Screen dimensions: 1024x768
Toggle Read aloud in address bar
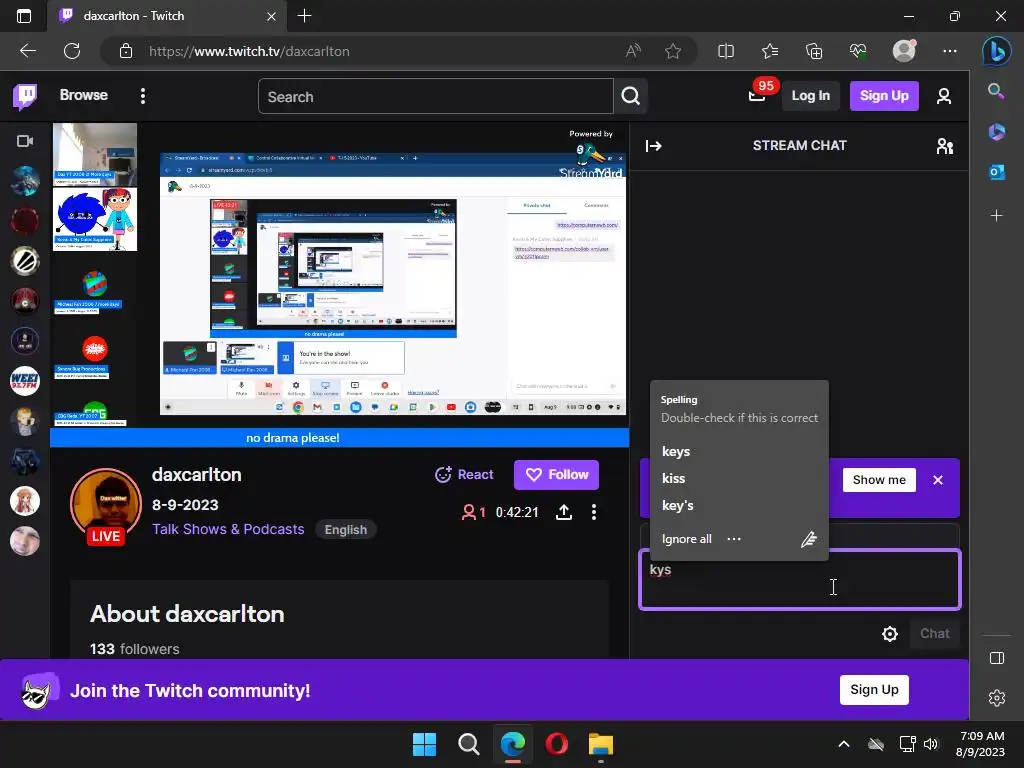(x=633, y=51)
